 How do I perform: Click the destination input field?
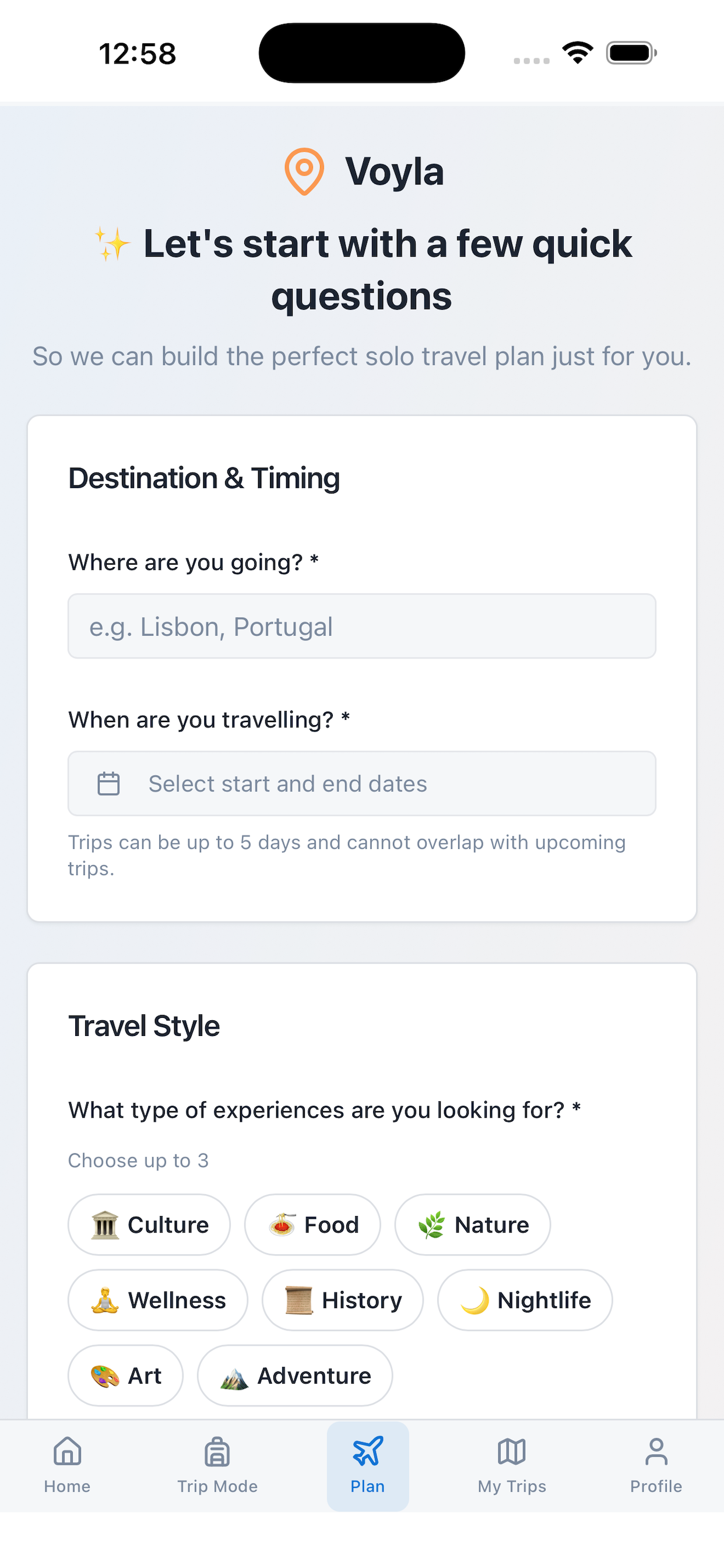coord(362,626)
